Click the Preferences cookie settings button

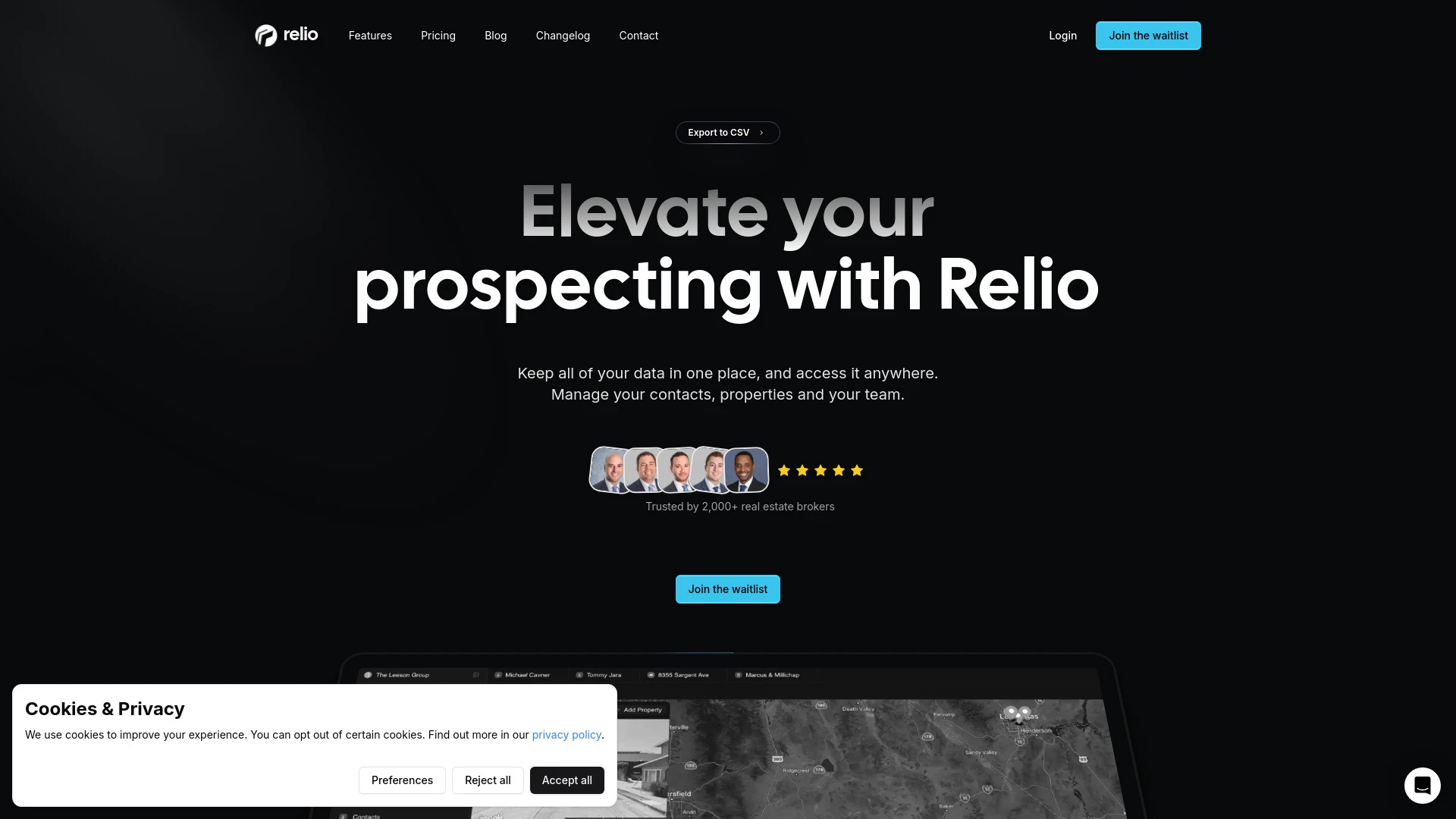tap(402, 780)
